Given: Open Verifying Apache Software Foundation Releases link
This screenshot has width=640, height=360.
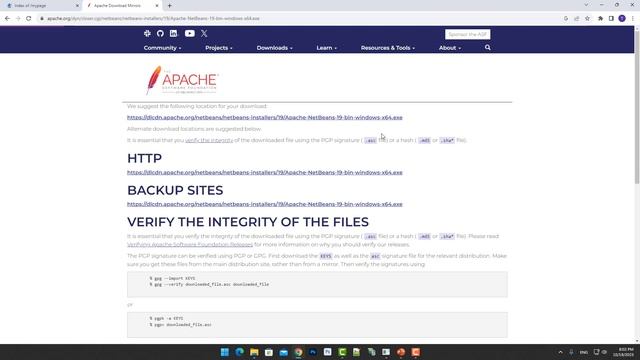Looking at the screenshot, I should (x=190, y=245).
